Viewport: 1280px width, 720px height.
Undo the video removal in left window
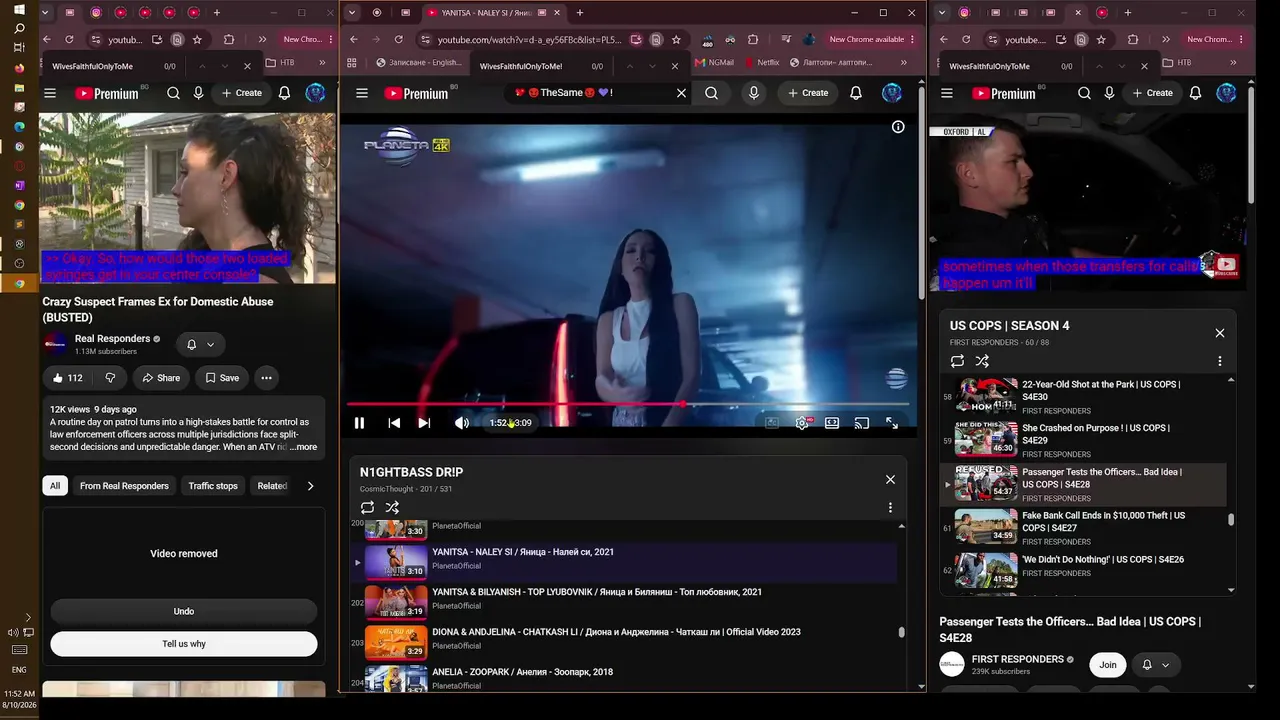[184, 611]
